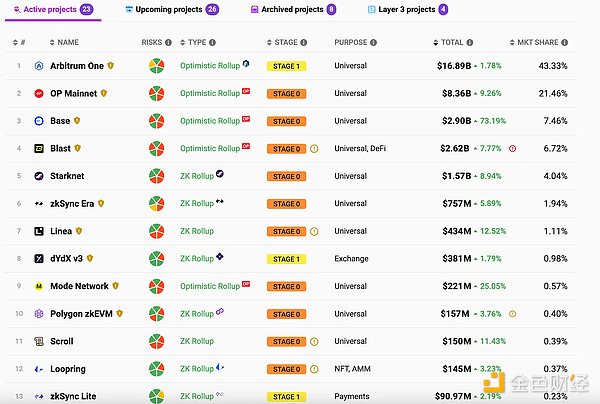Sort the table by TOTAL column
The image size is (600, 404).
pyautogui.click(x=452, y=43)
